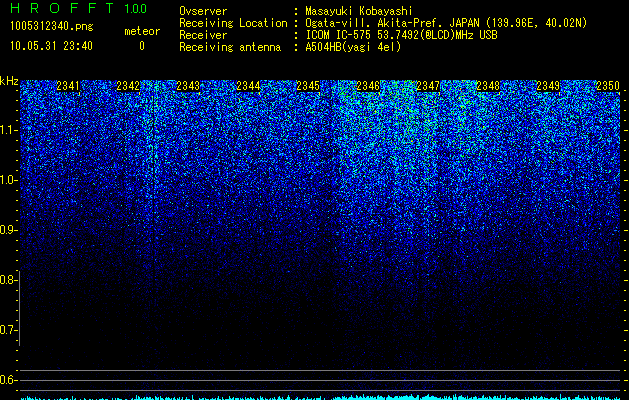Click the 2347 time marker

coord(428,85)
